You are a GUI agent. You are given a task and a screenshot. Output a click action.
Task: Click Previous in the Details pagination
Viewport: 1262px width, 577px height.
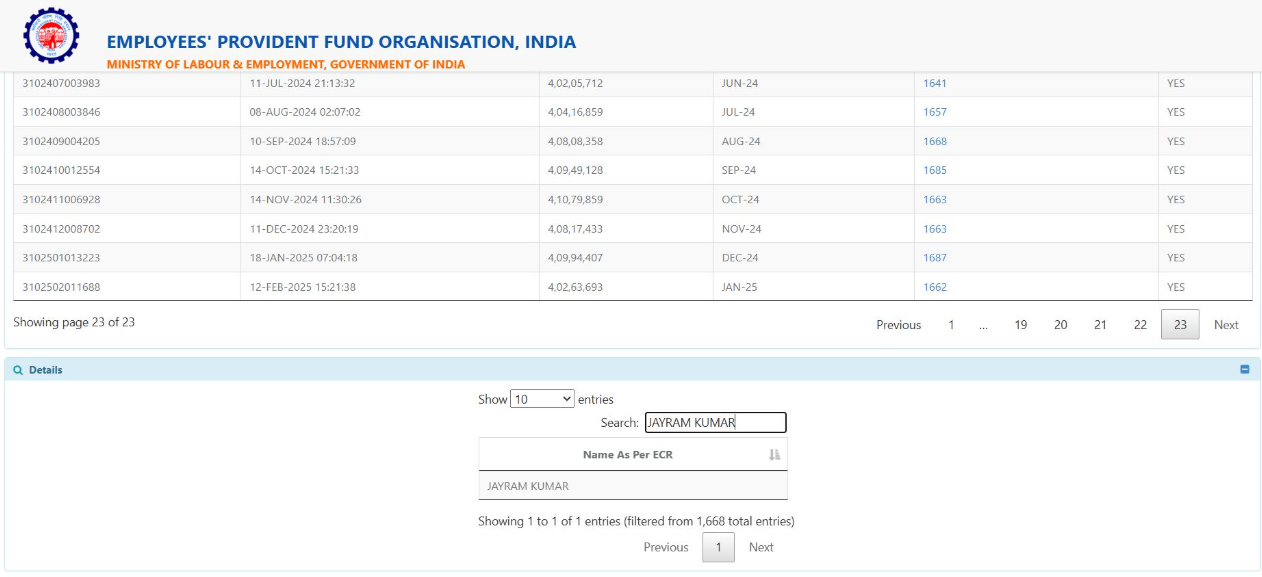666,547
